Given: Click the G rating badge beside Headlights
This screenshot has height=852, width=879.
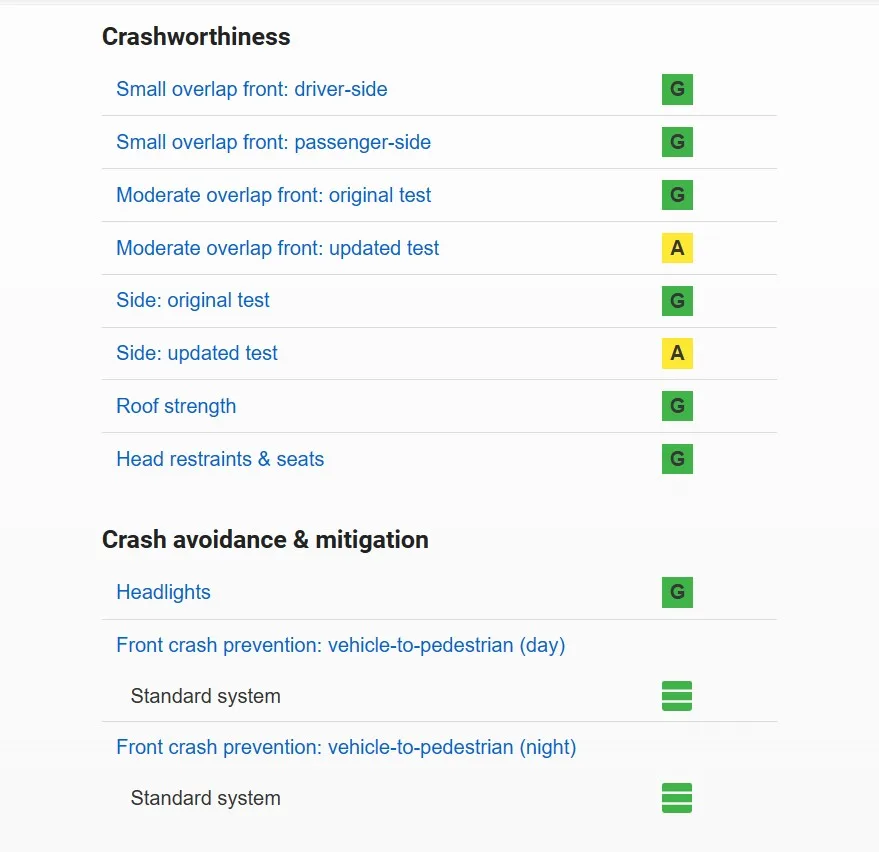Looking at the screenshot, I should point(677,592).
